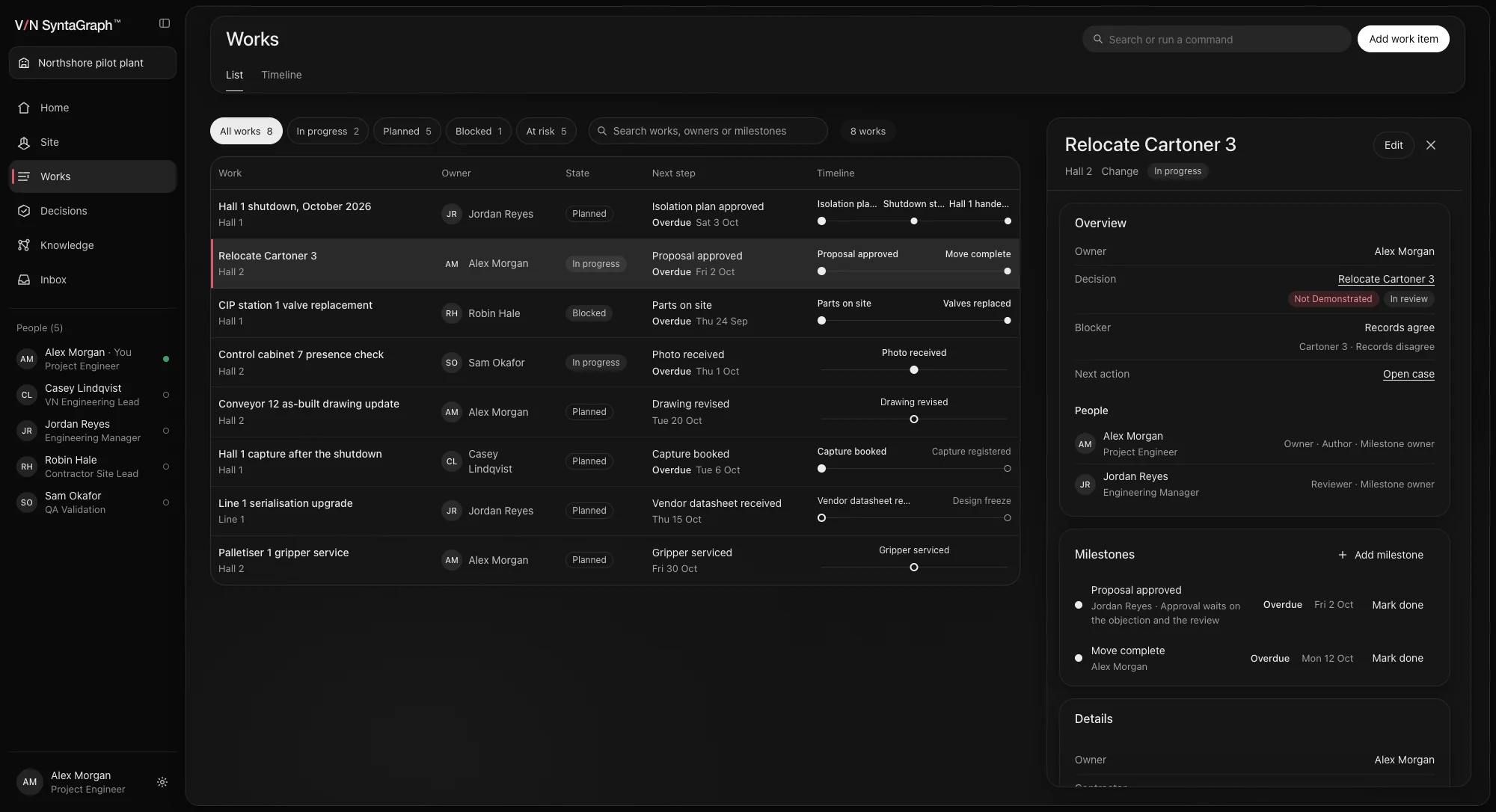Mark Proposal approved milestone done
The width and height of the screenshot is (1496, 812).
pyautogui.click(x=1397, y=605)
